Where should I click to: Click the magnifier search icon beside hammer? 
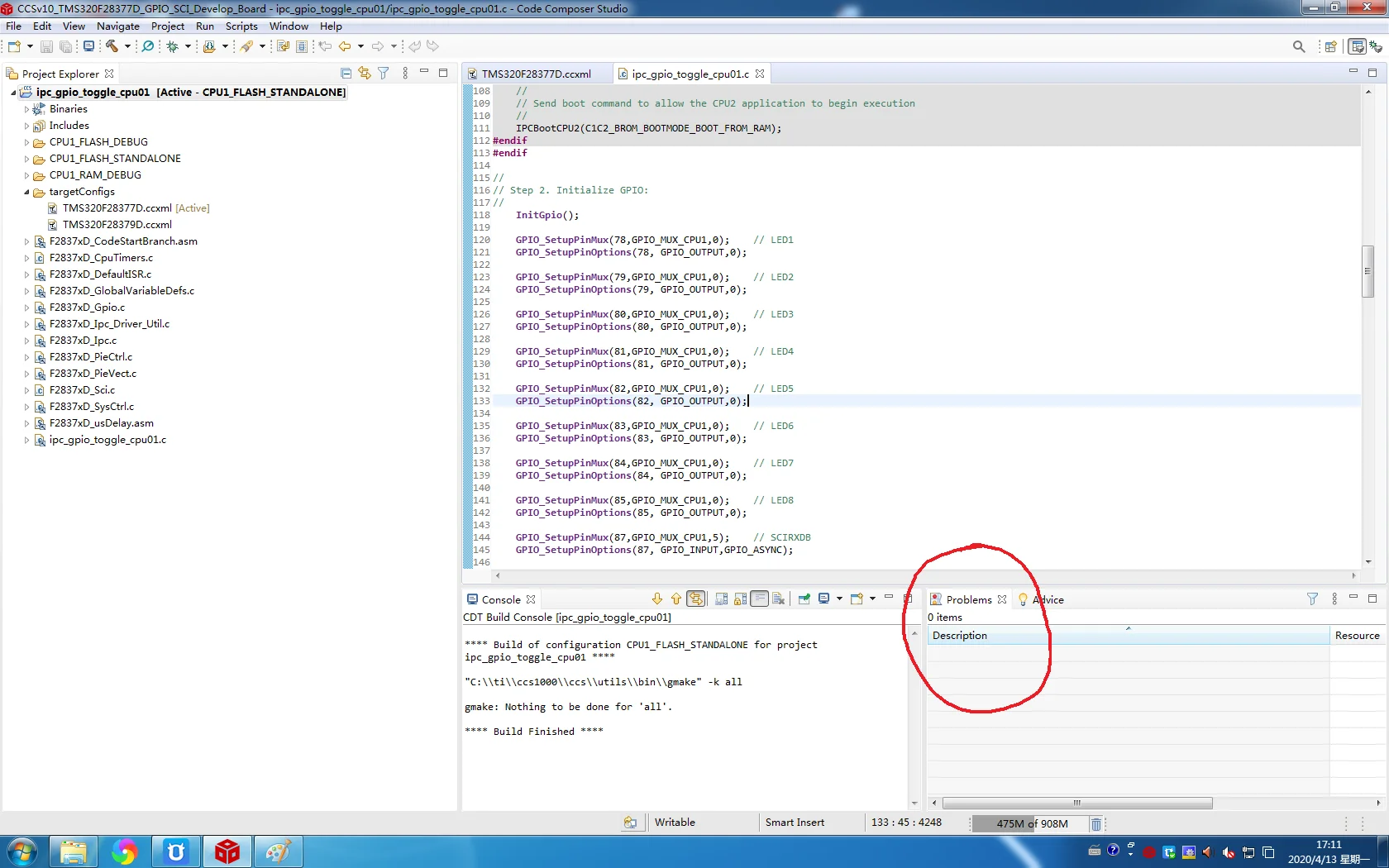click(148, 46)
